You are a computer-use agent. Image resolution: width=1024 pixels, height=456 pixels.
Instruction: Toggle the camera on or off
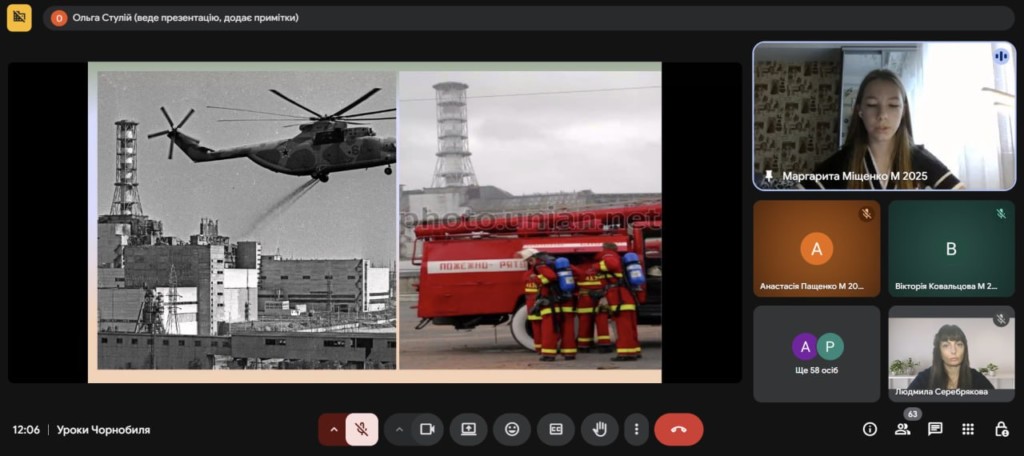coord(427,429)
